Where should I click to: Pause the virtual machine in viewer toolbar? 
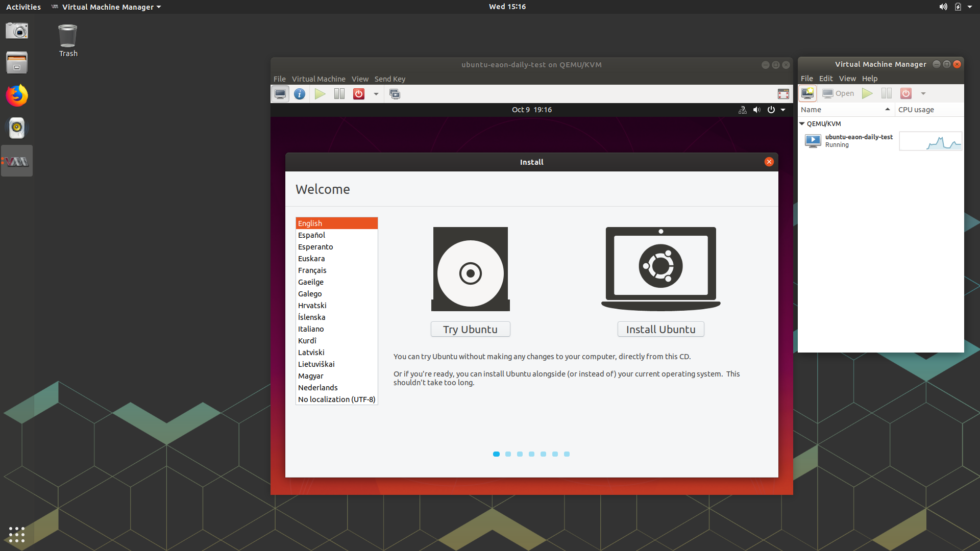(x=339, y=94)
